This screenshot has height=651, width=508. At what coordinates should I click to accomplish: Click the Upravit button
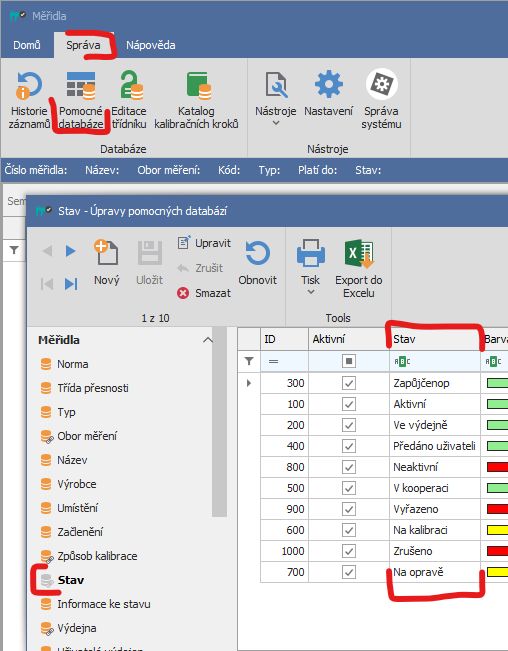coord(204,243)
